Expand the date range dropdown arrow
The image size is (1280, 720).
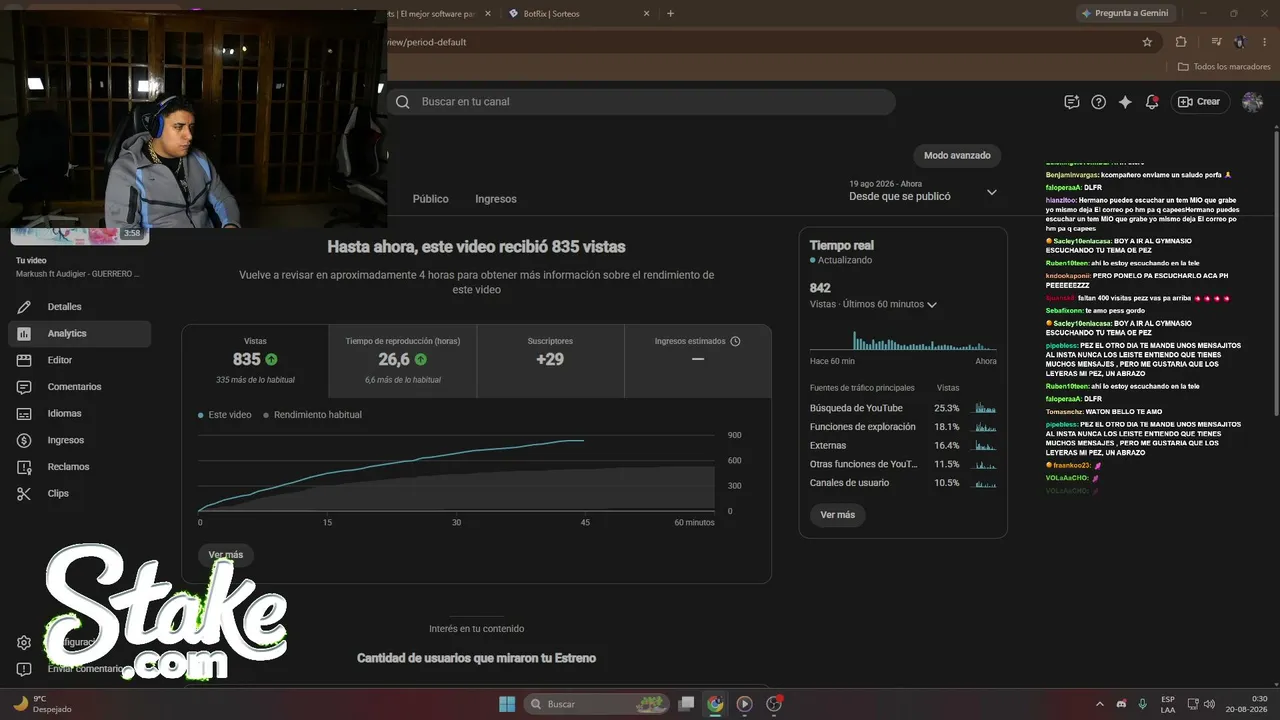click(992, 192)
